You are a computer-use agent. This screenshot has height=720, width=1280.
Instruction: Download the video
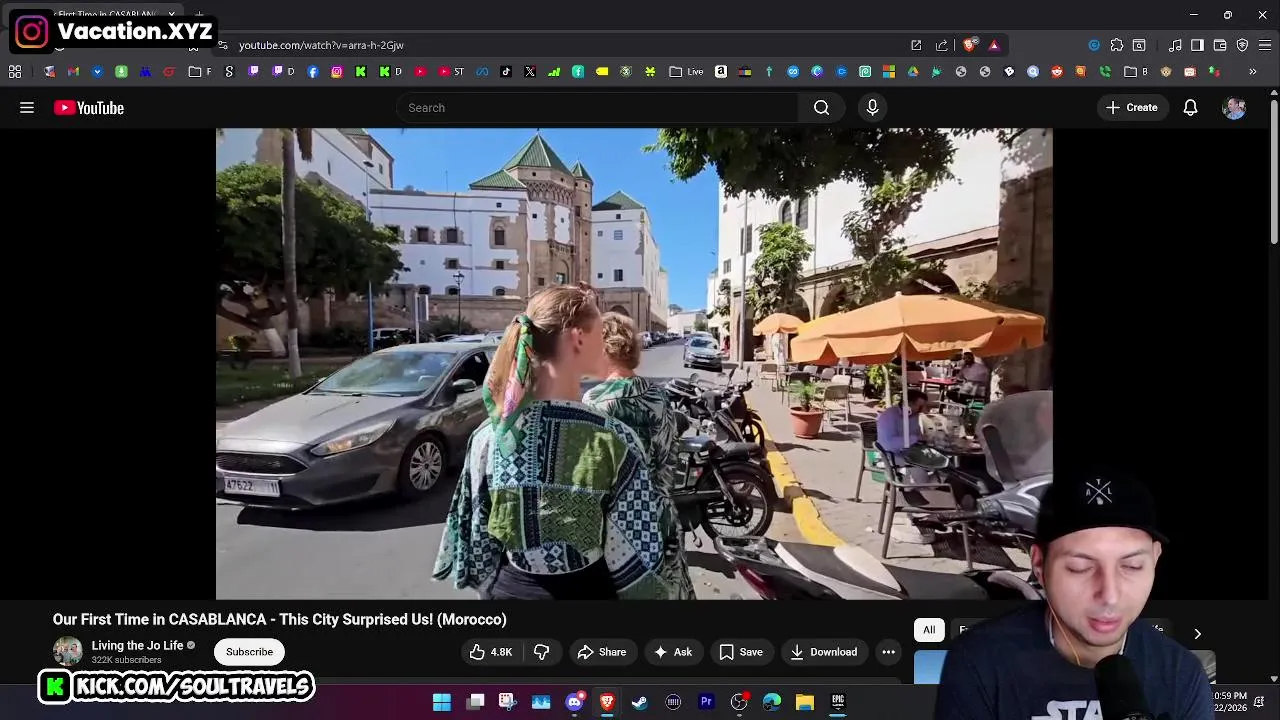coord(823,652)
